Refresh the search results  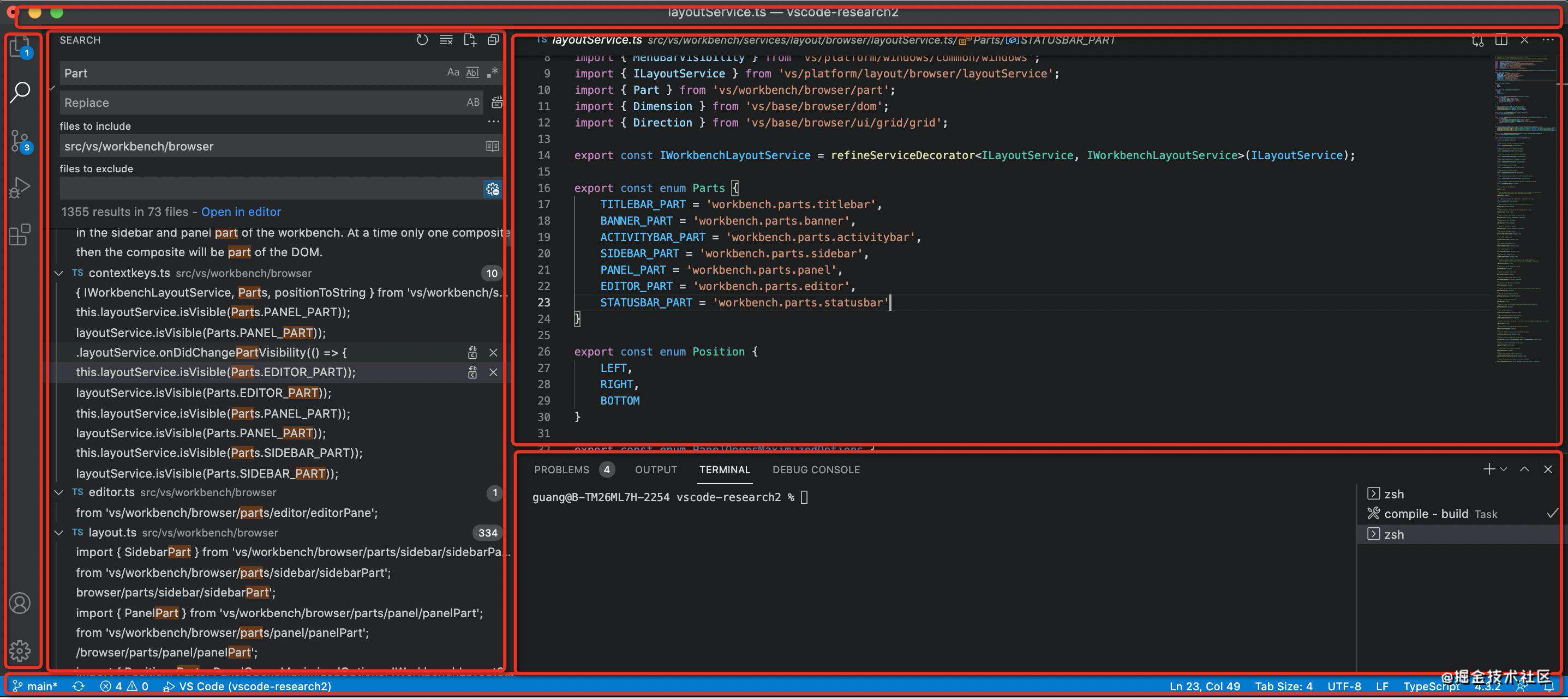point(422,40)
